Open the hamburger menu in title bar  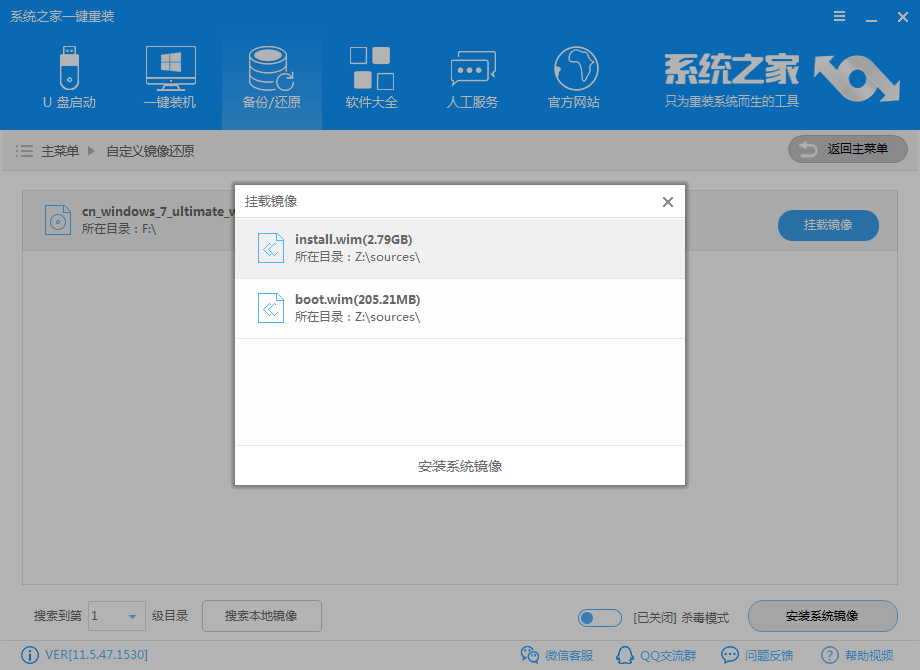point(839,16)
